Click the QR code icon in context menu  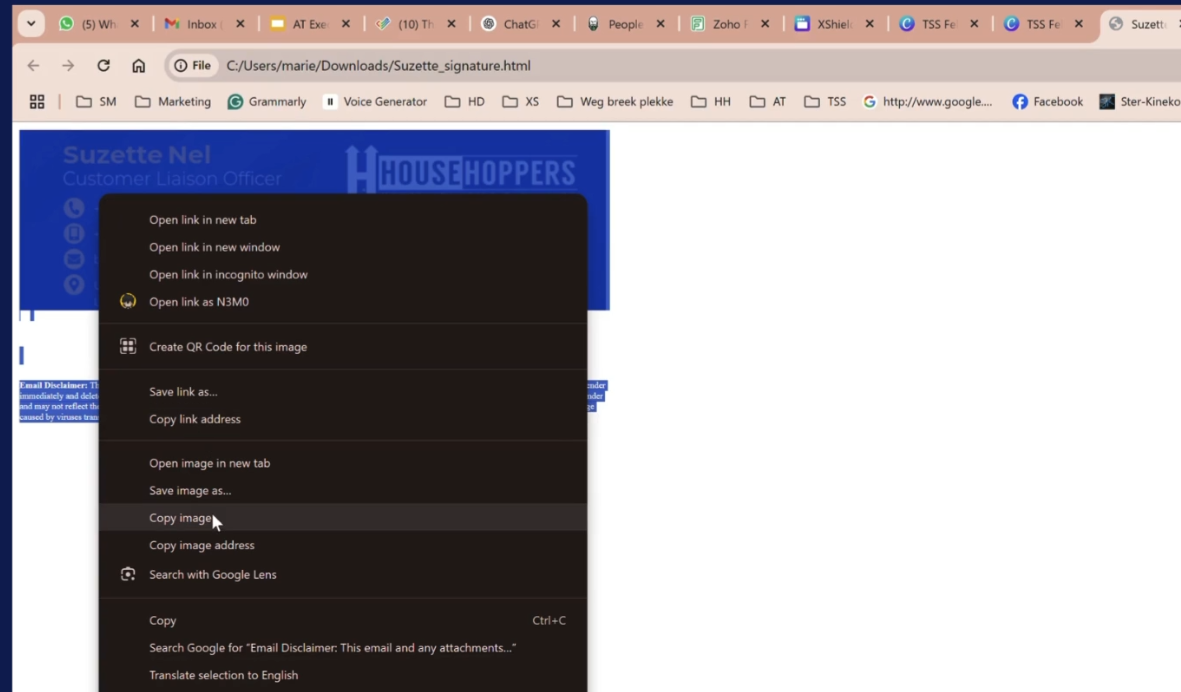[128, 347]
